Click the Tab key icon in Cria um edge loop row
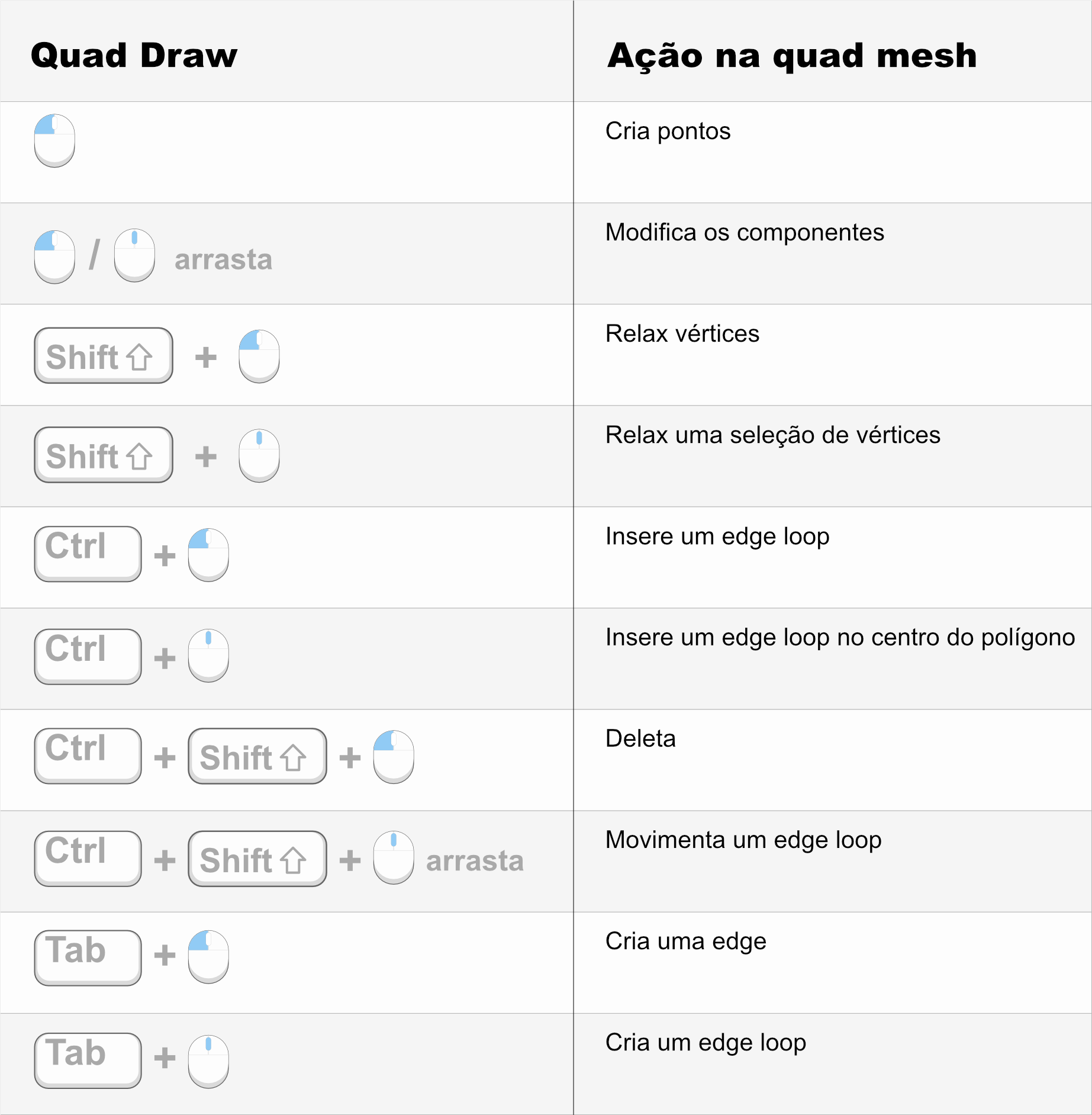Screen dimensions: 1092x1115 click(x=88, y=1061)
